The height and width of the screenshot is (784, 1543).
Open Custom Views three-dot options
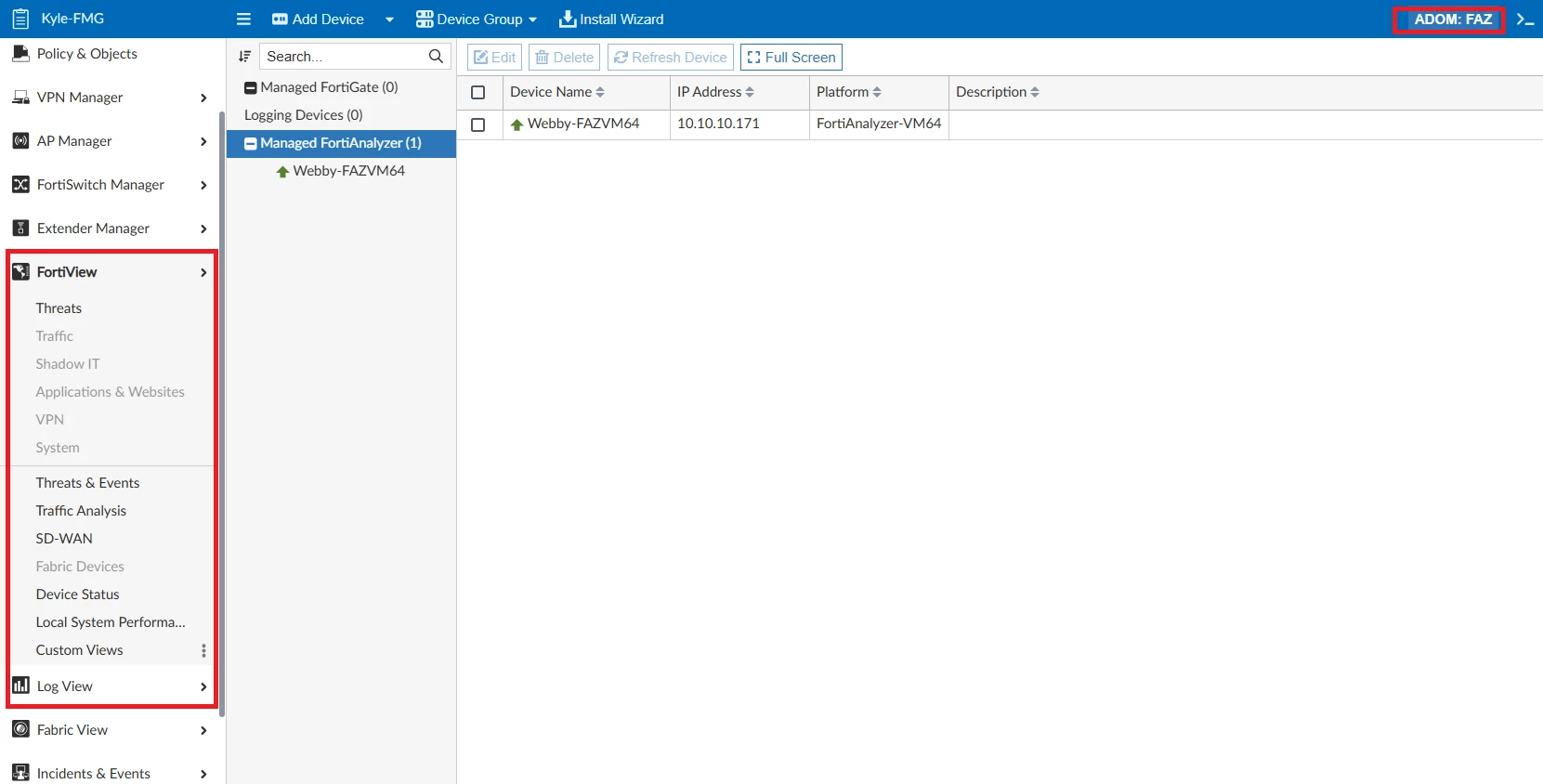203,650
